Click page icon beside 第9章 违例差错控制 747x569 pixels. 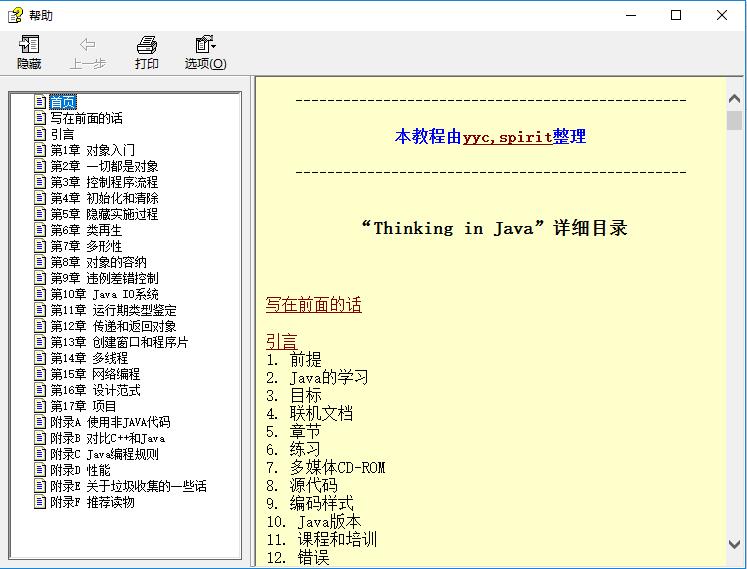coord(40,277)
